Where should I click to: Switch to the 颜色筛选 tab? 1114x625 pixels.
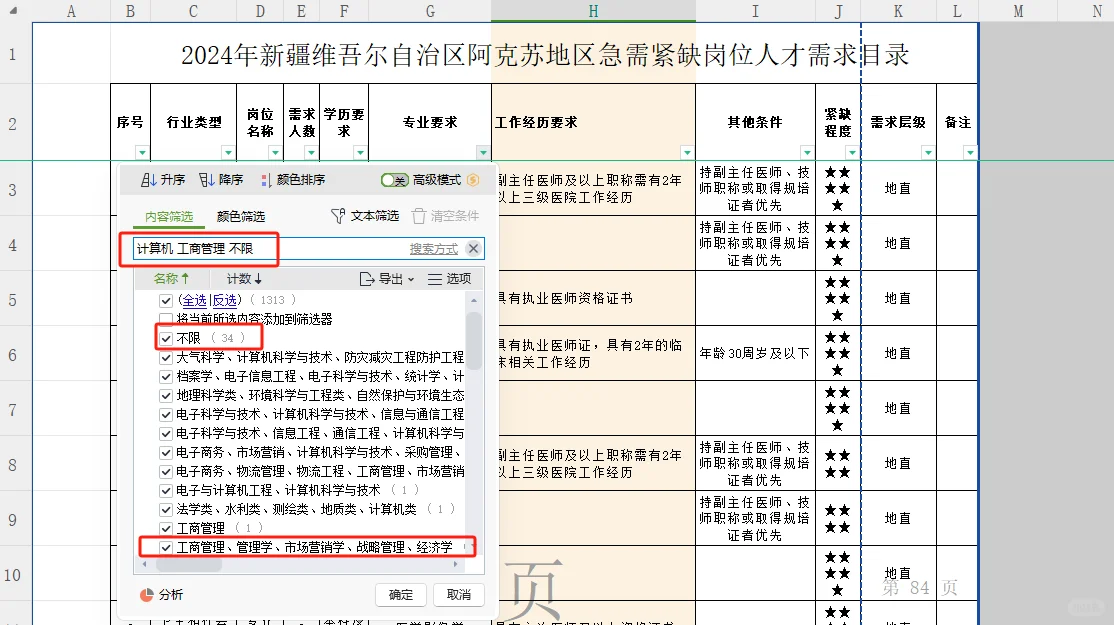pyautogui.click(x=240, y=216)
